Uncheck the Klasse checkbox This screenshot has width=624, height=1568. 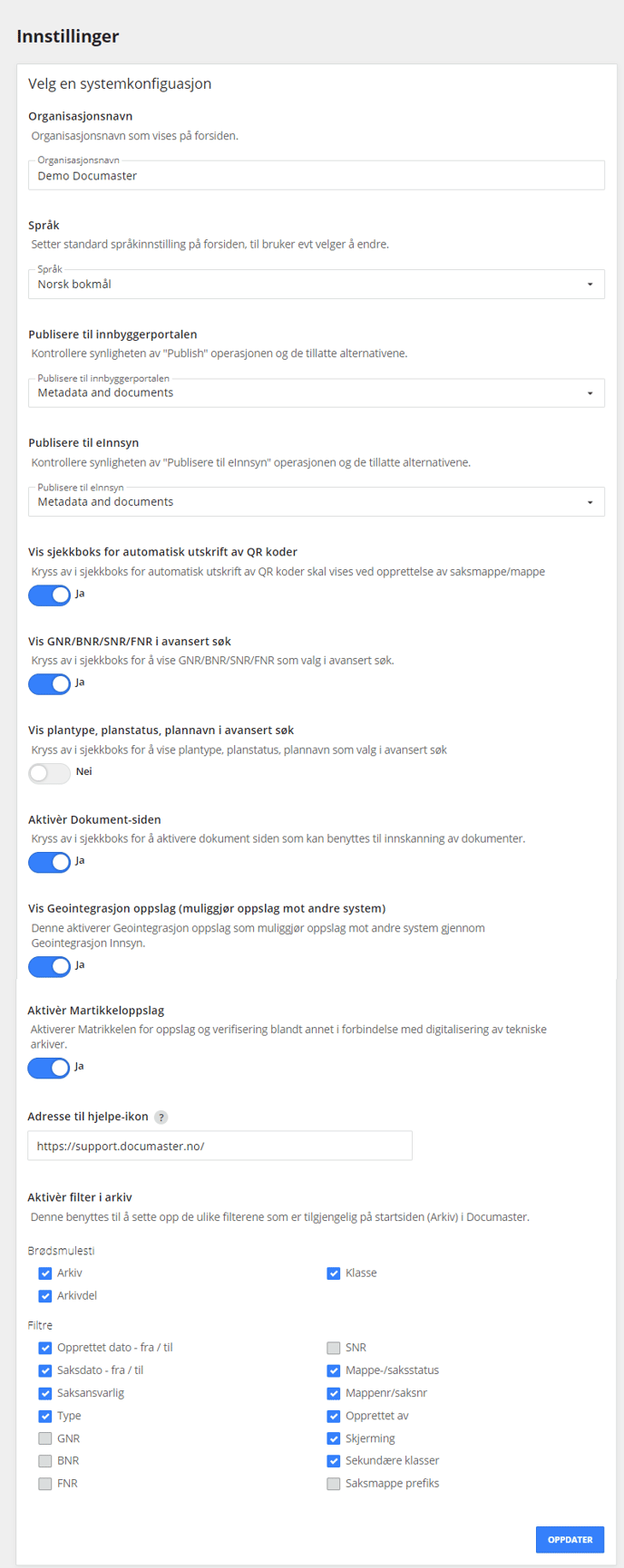click(334, 1273)
